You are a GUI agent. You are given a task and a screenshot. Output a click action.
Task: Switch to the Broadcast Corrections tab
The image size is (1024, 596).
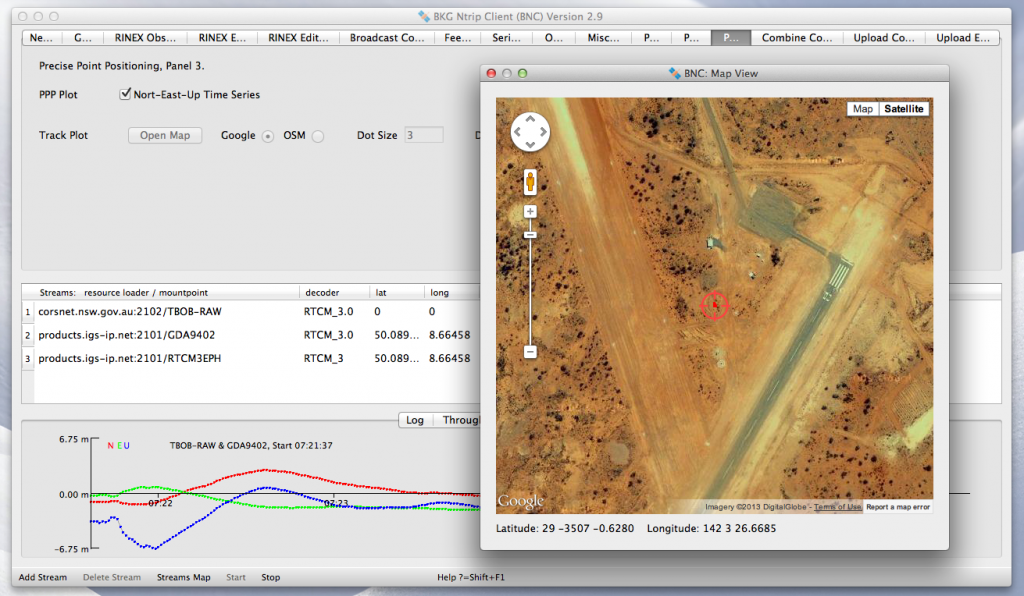pyautogui.click(x=387, y=38)
